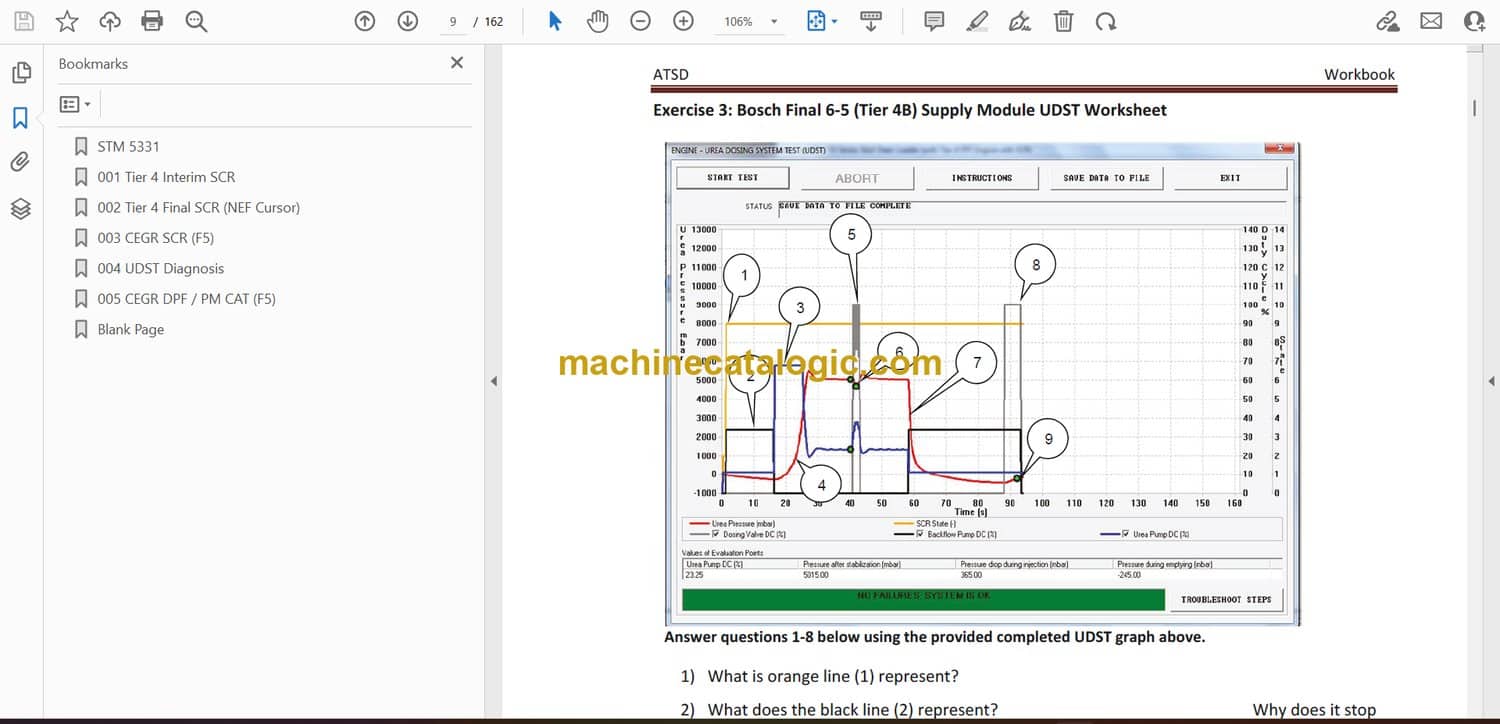
Task: Open the zoom level dropdown
Action: click(x=773, y=22)
